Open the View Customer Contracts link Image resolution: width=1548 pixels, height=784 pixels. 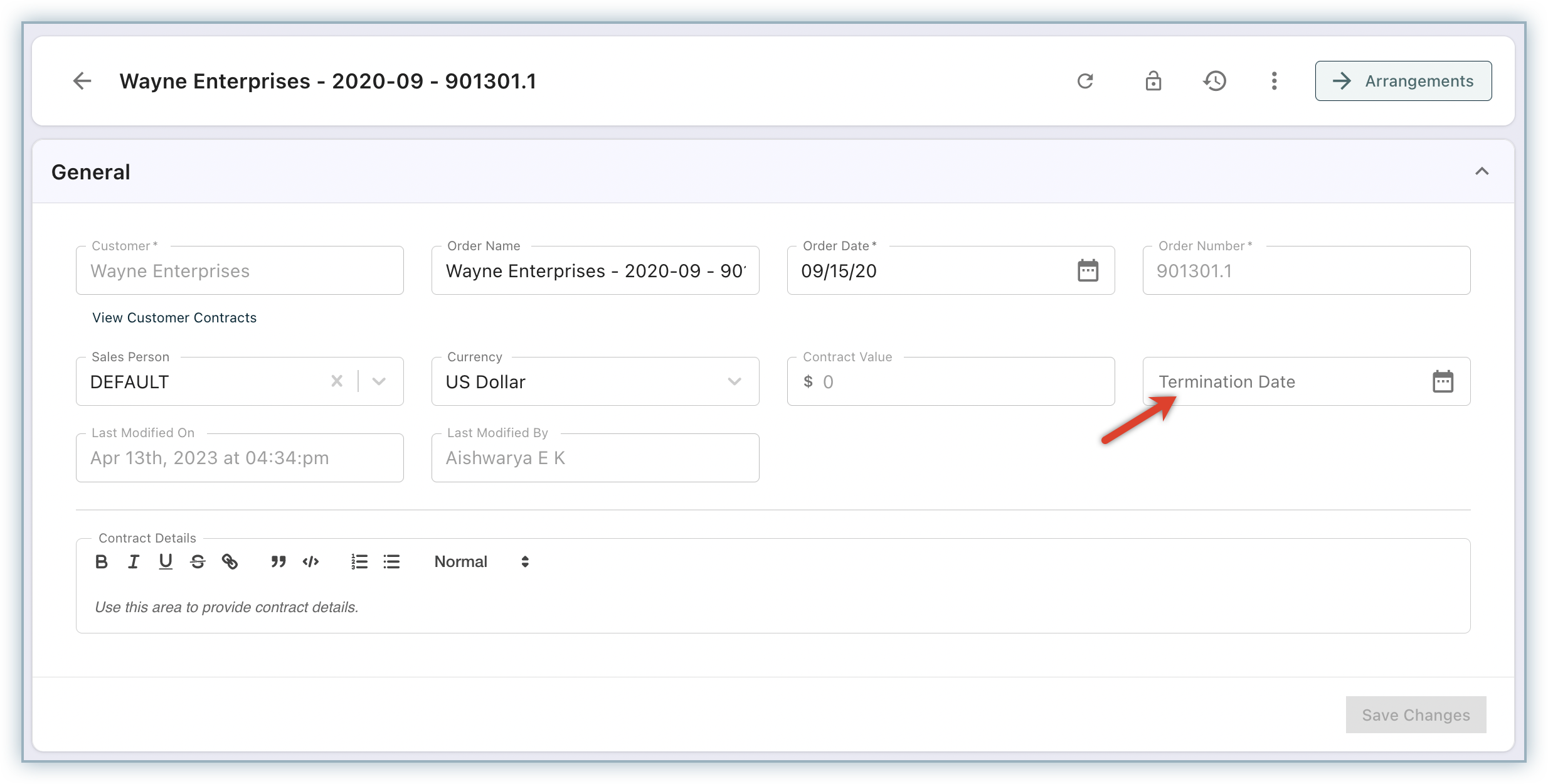(x=174, y=317)
